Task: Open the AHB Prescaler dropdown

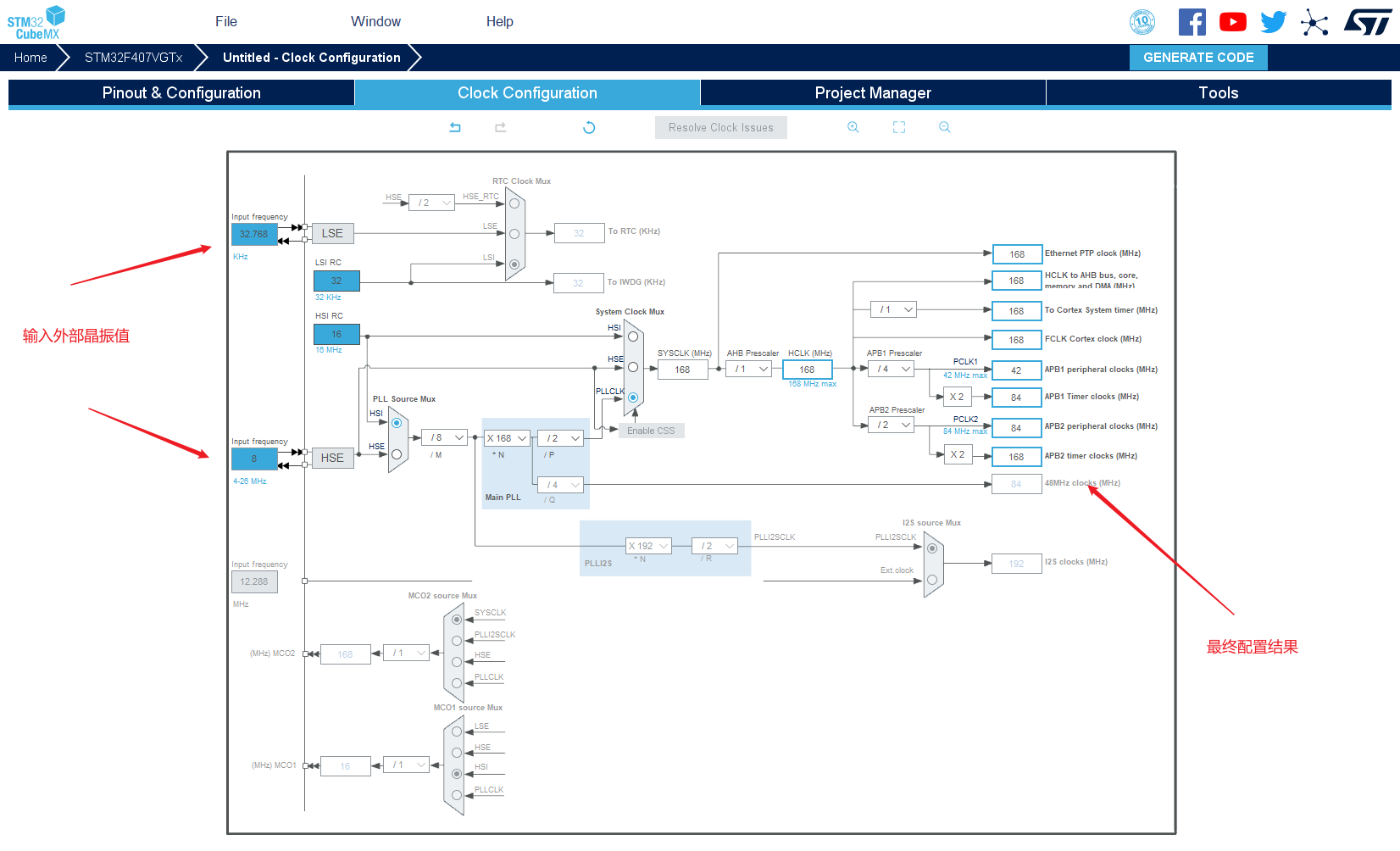Action: [x=749, y=369]
